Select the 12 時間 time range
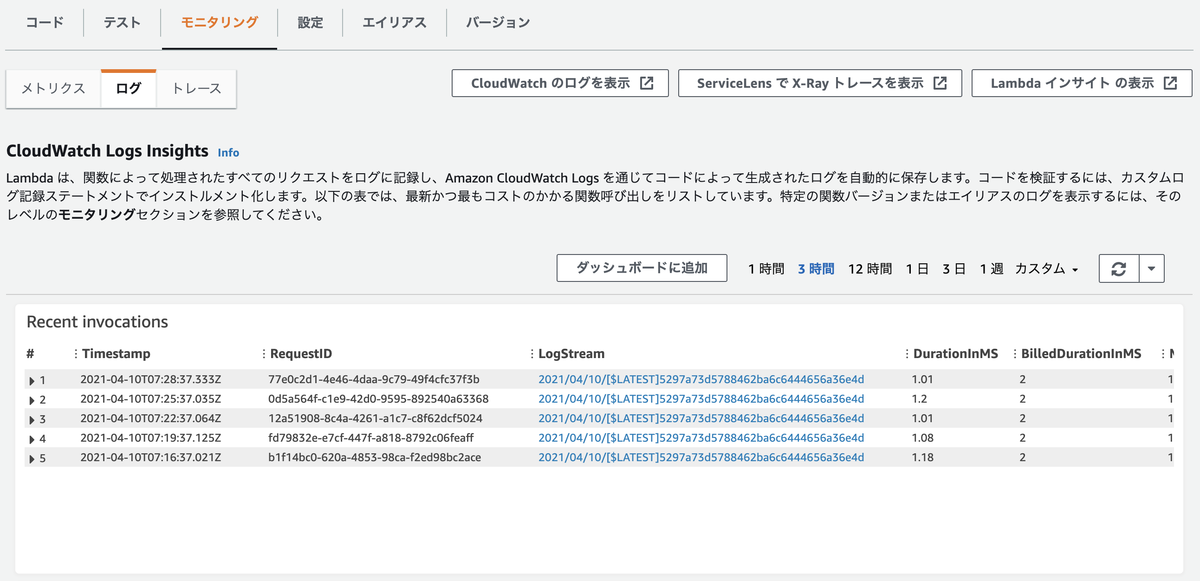Image resolution: width=1200 pixels, height=581 pixels. click(870, 269)
